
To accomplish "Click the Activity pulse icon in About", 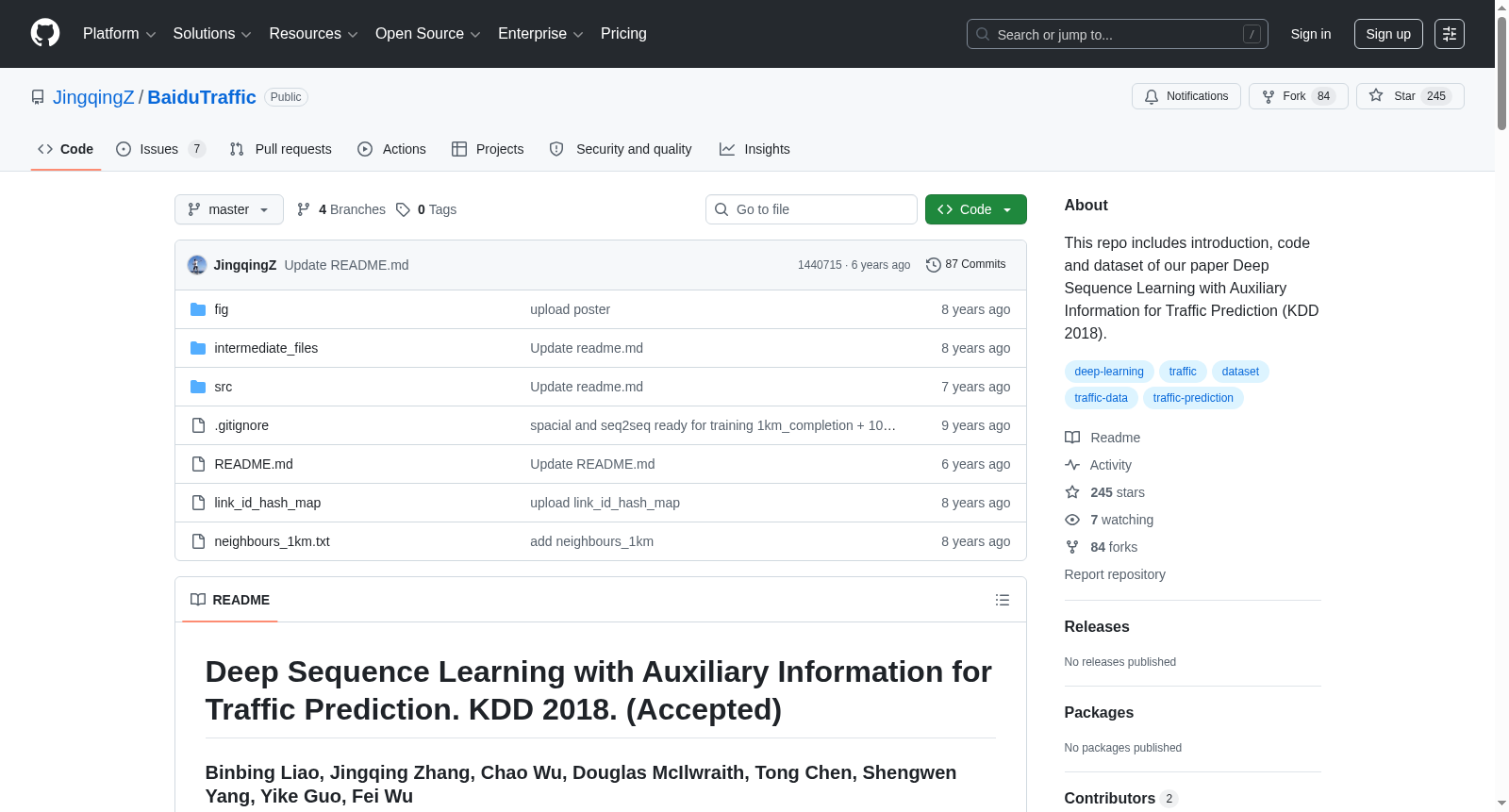I will pyautogui.click(x=1072, y=465).
